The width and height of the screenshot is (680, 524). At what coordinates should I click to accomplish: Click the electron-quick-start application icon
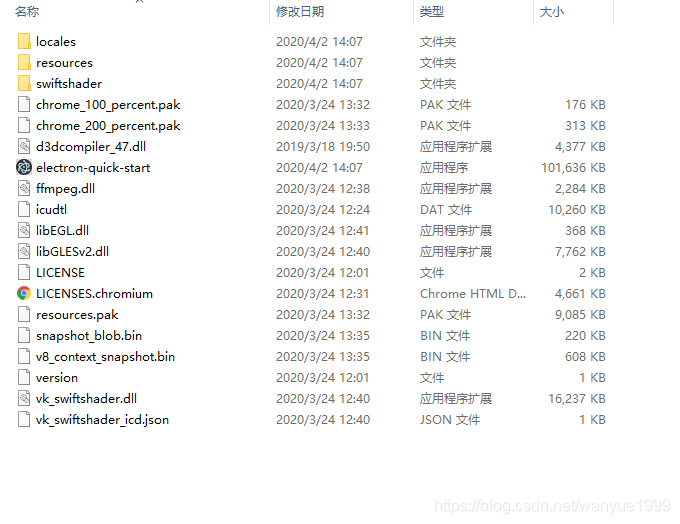[24, 167]
